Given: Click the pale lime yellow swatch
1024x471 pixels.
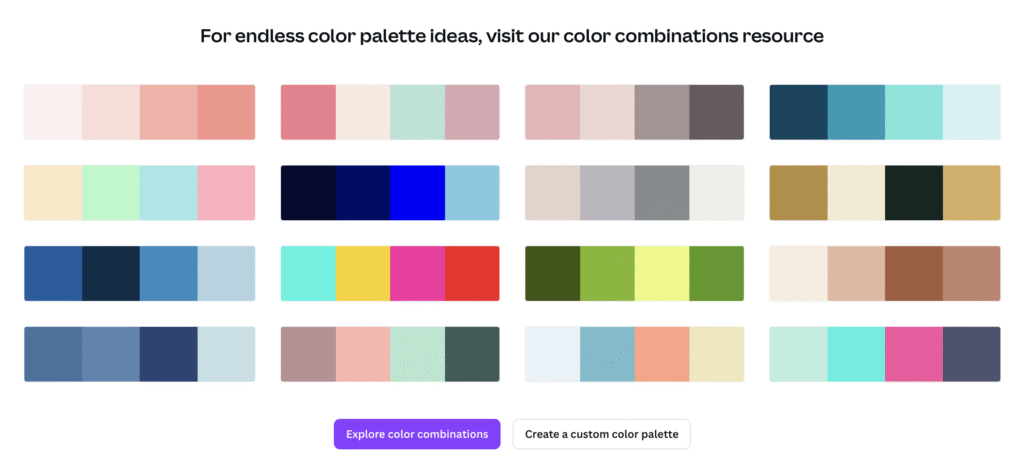Looking at the screenshot, I should coord(662,274).
